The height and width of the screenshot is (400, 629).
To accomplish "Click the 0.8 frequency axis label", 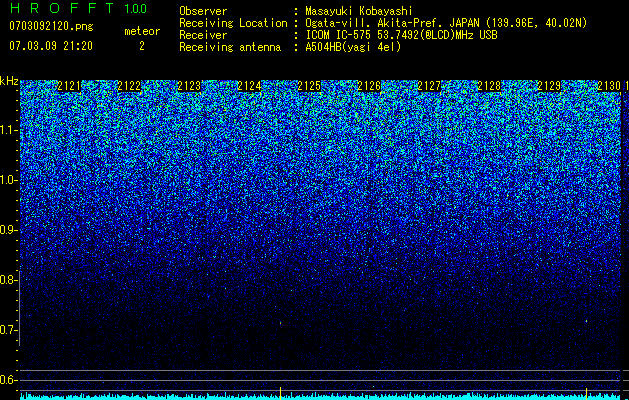I will pos(7,280).
